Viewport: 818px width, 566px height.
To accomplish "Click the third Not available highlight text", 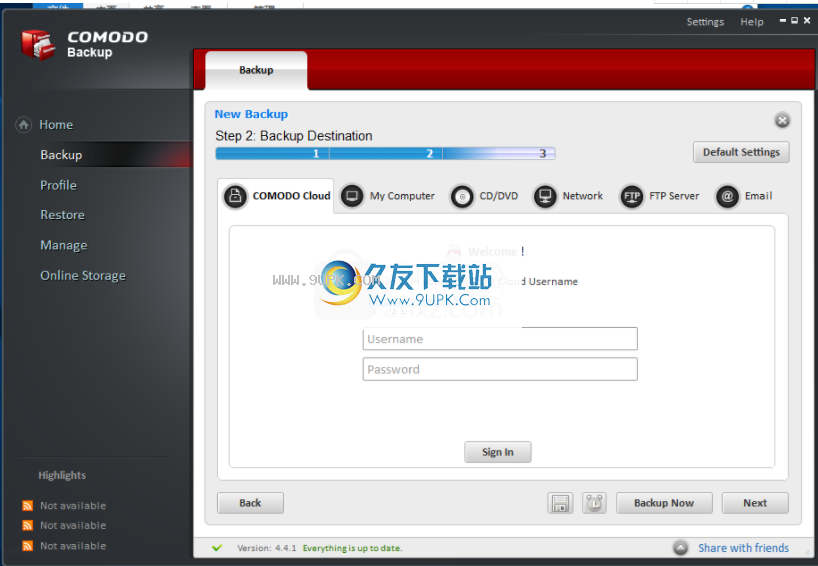I will 73,546.
